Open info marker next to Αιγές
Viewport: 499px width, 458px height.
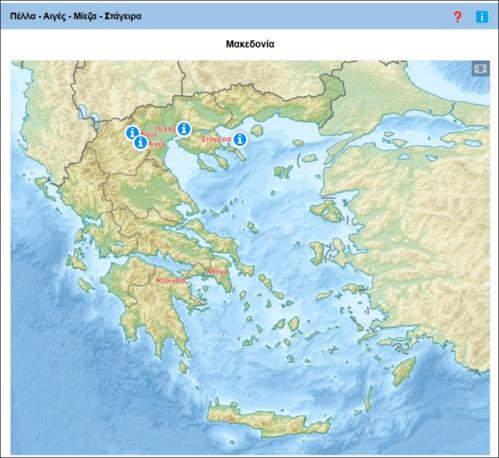pyautogui.click(x=141, y=142)
